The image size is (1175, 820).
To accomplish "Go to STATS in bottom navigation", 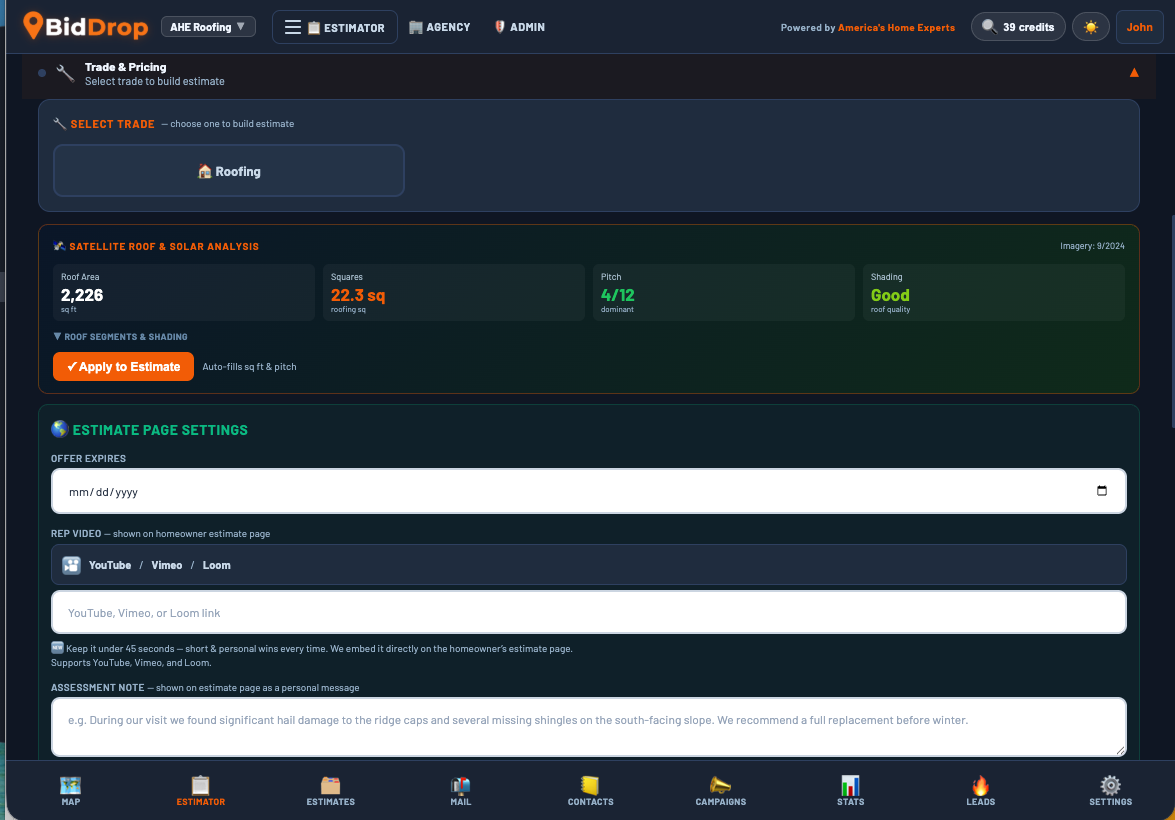I will tap(851, 791).
